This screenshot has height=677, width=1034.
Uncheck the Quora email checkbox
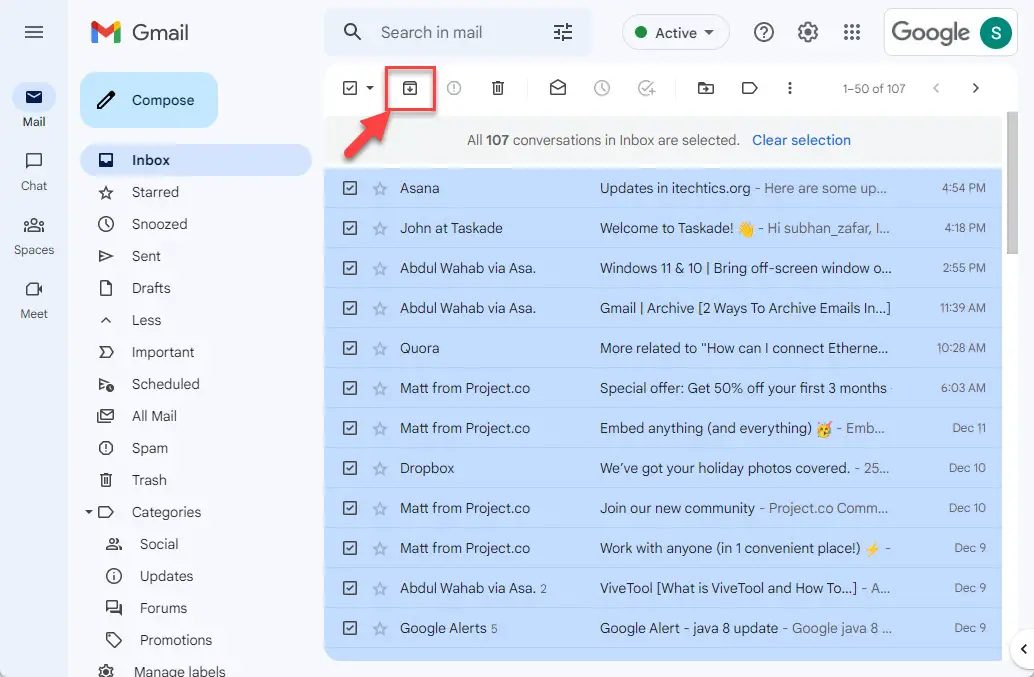click(350, 348)
